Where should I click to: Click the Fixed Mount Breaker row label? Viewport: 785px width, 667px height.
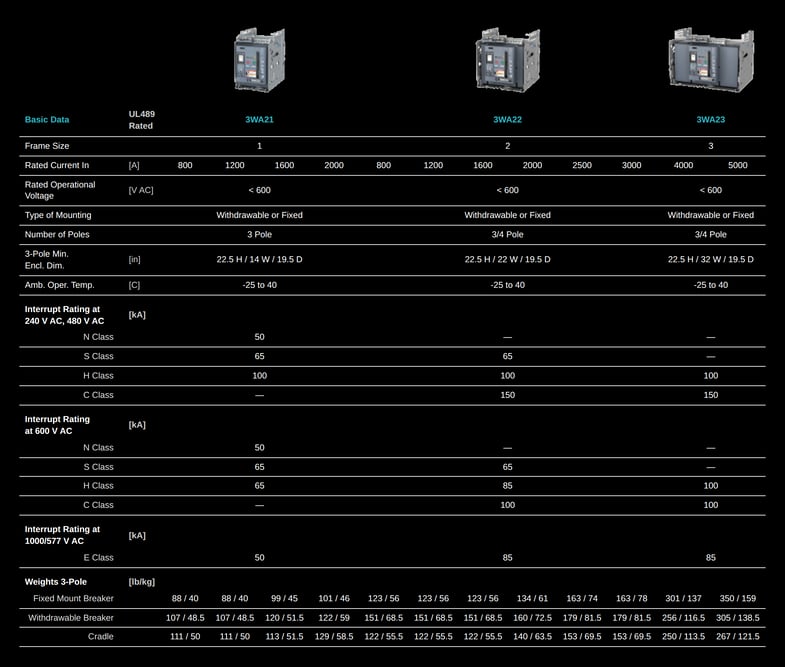point(73,598)
